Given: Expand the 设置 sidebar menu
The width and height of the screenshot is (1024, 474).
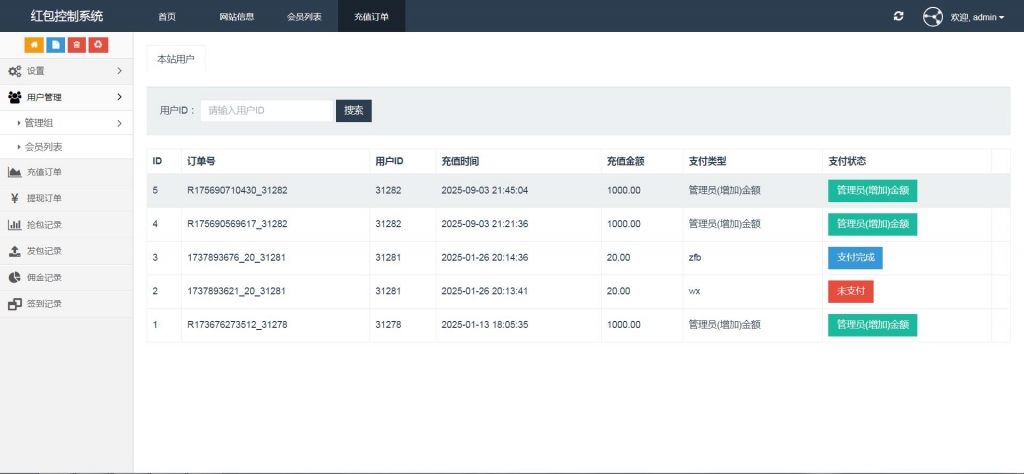Looking at the screenshot, I should pos(66,71).
